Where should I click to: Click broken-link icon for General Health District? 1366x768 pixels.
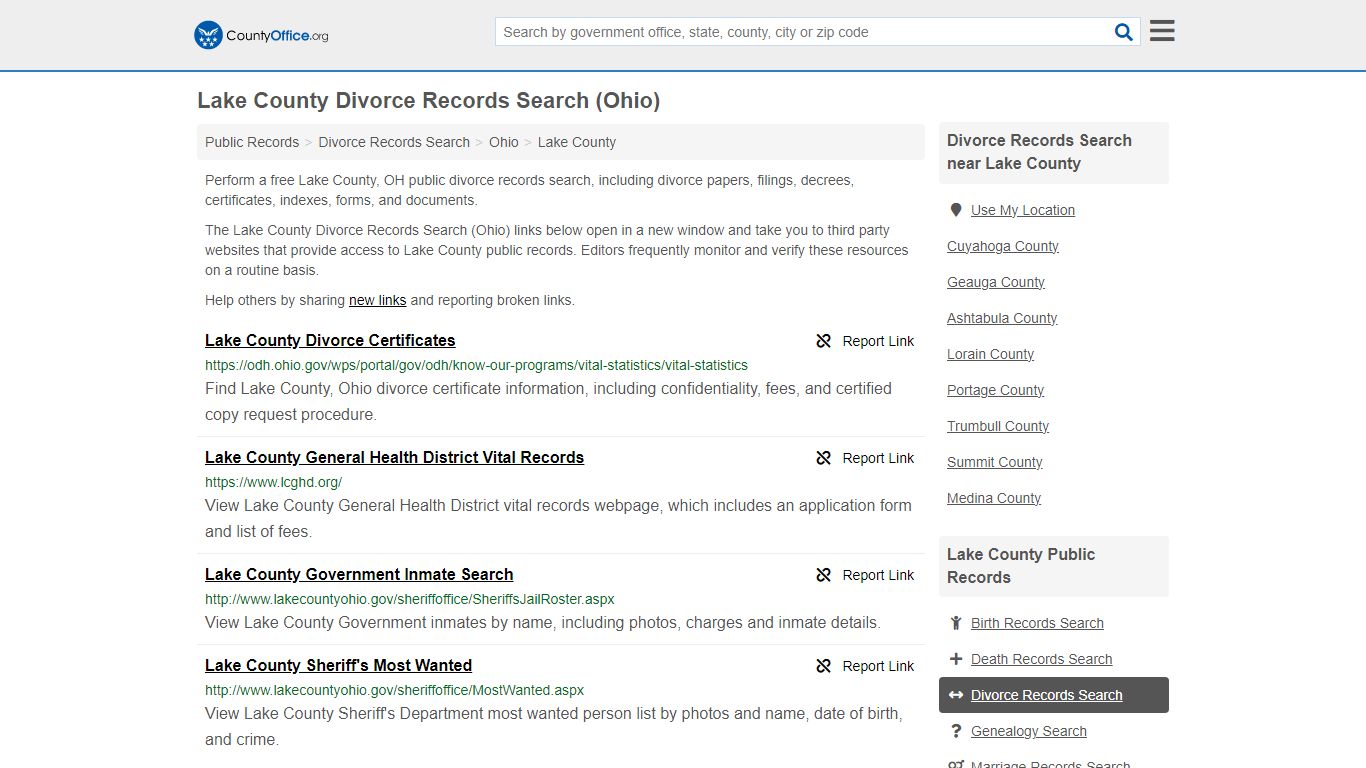pos(824,458)
